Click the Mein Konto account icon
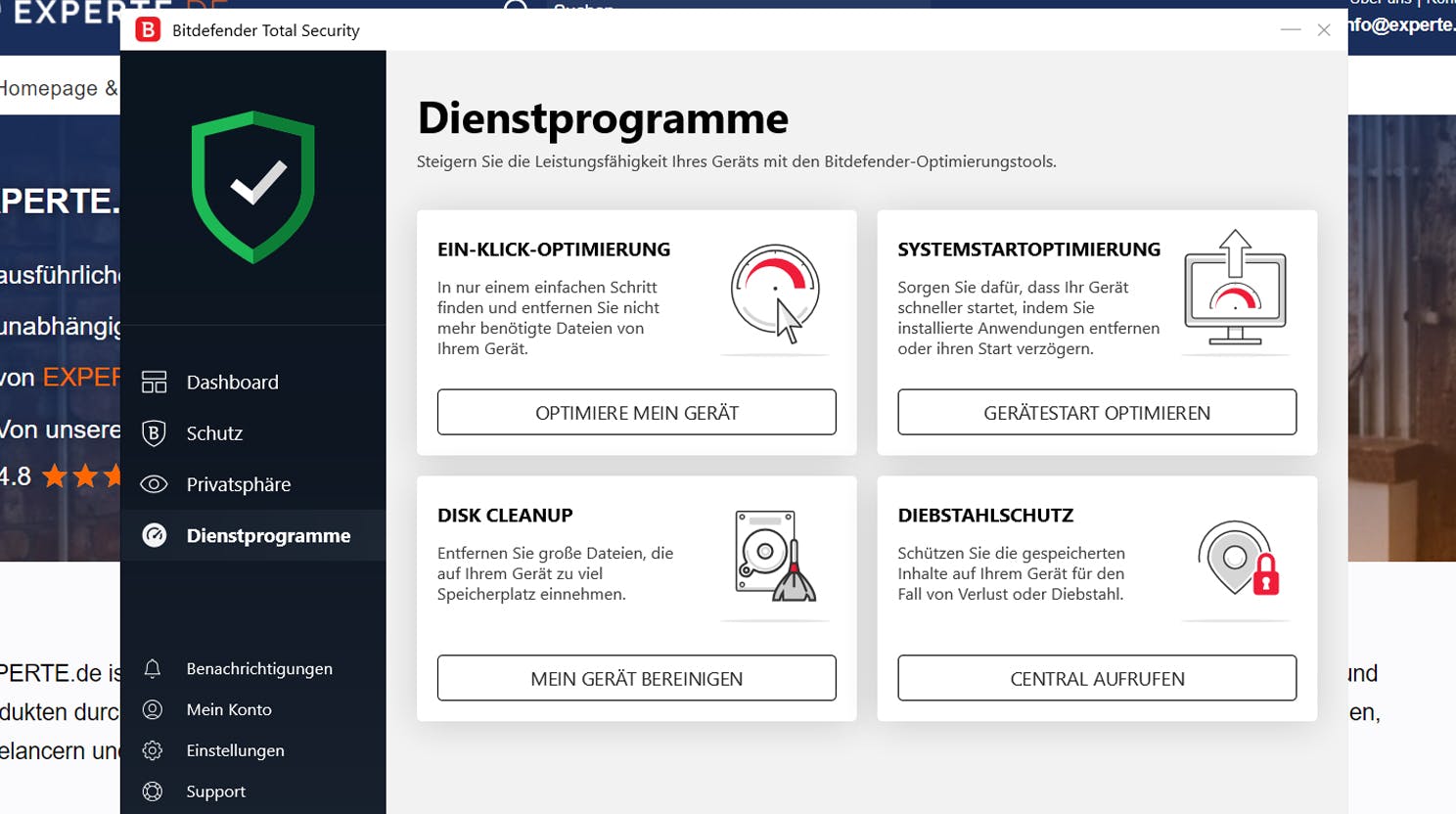Viewport: 1456px width, 814px height. click(x=152, y=709)
